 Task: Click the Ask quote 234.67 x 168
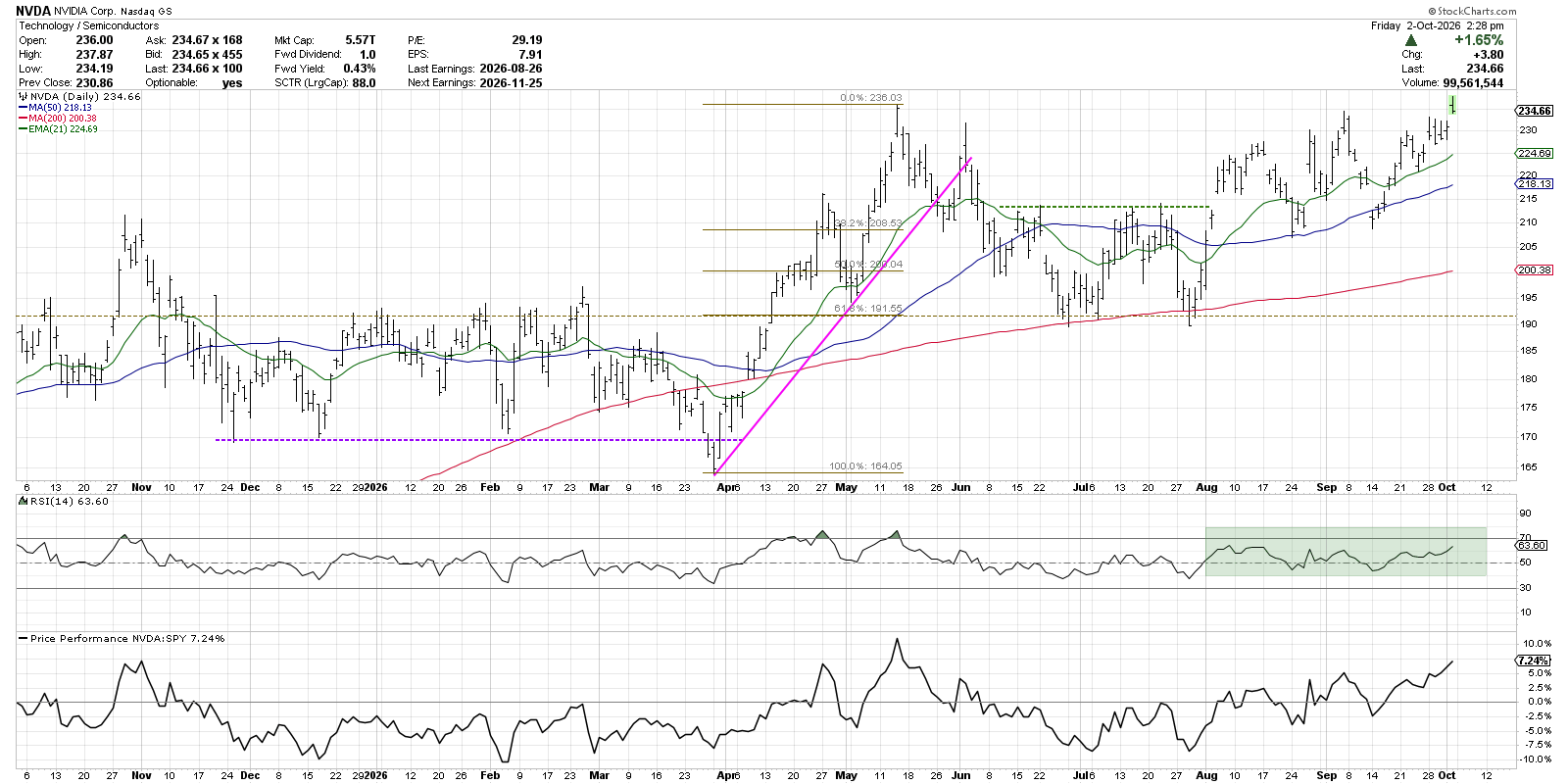click(207, 40)
